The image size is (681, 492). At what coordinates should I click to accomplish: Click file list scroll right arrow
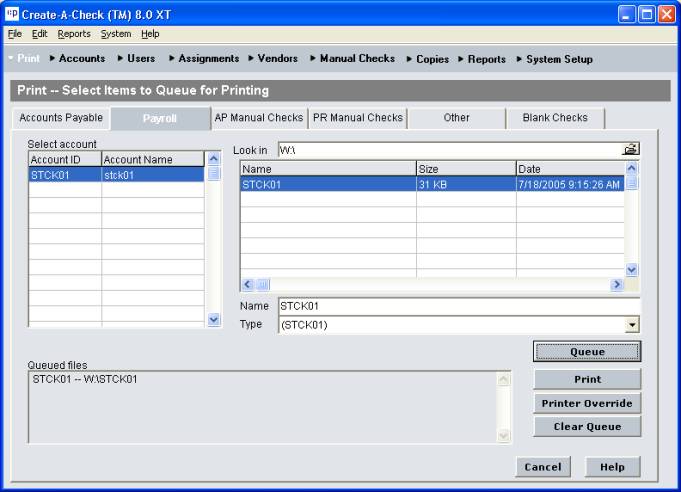click(617, 284)
